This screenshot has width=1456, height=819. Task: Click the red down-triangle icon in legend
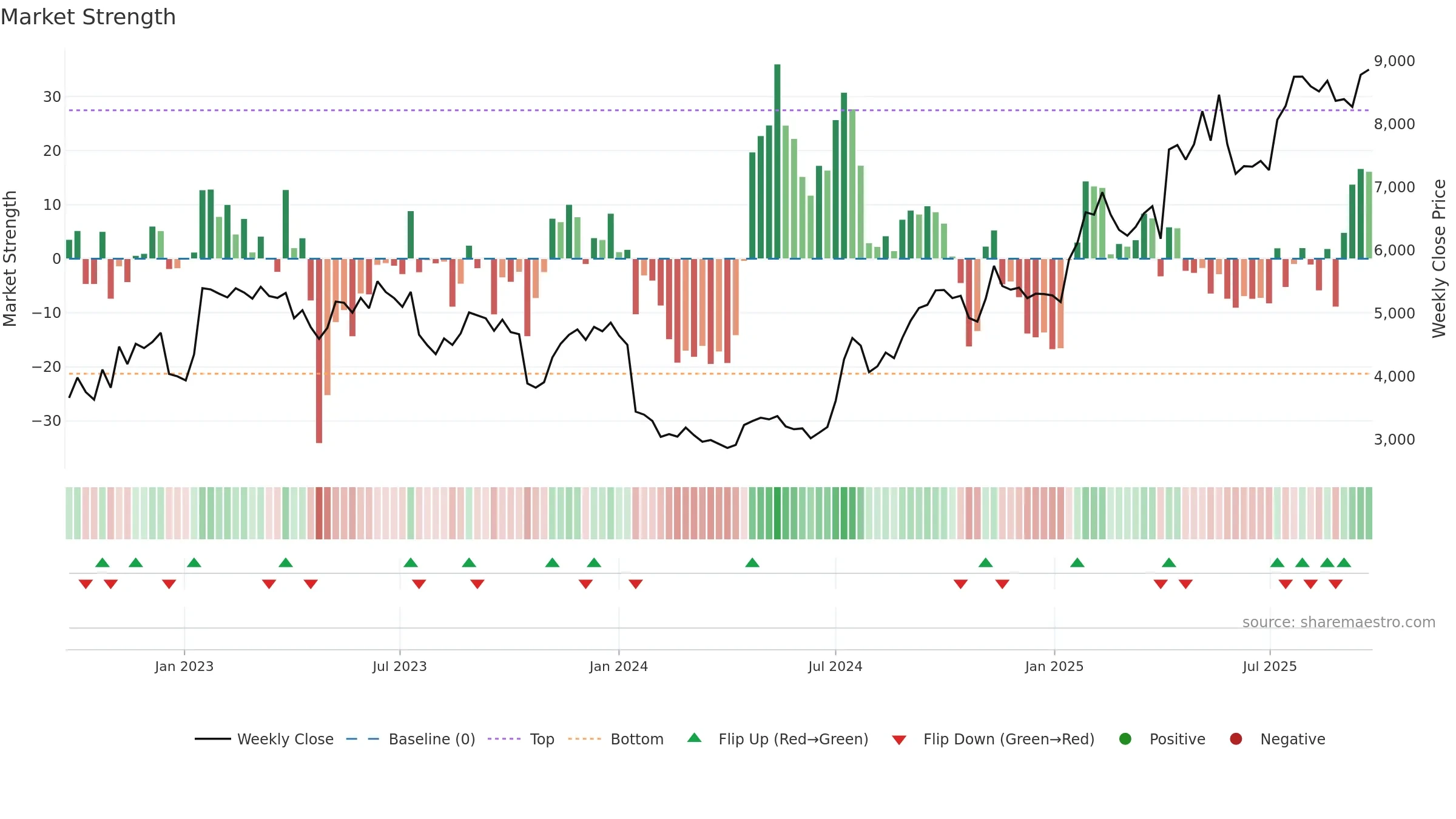click(x=899, y=740)
